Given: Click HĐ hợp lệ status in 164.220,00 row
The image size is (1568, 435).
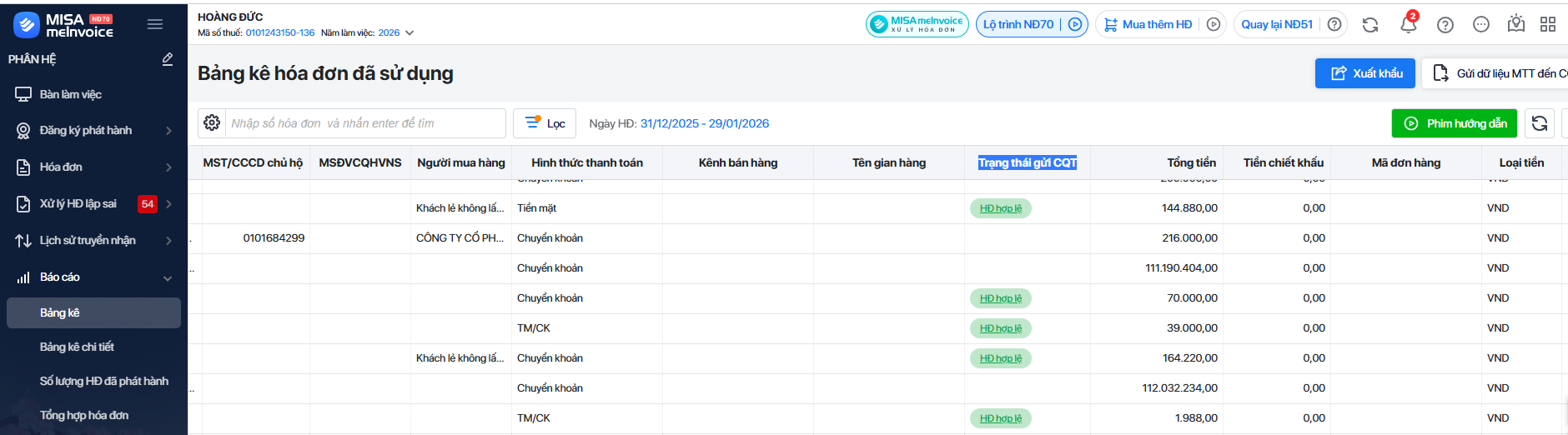Looking at the screenshot, I should pyautogui.click(x=1001, y=358).
